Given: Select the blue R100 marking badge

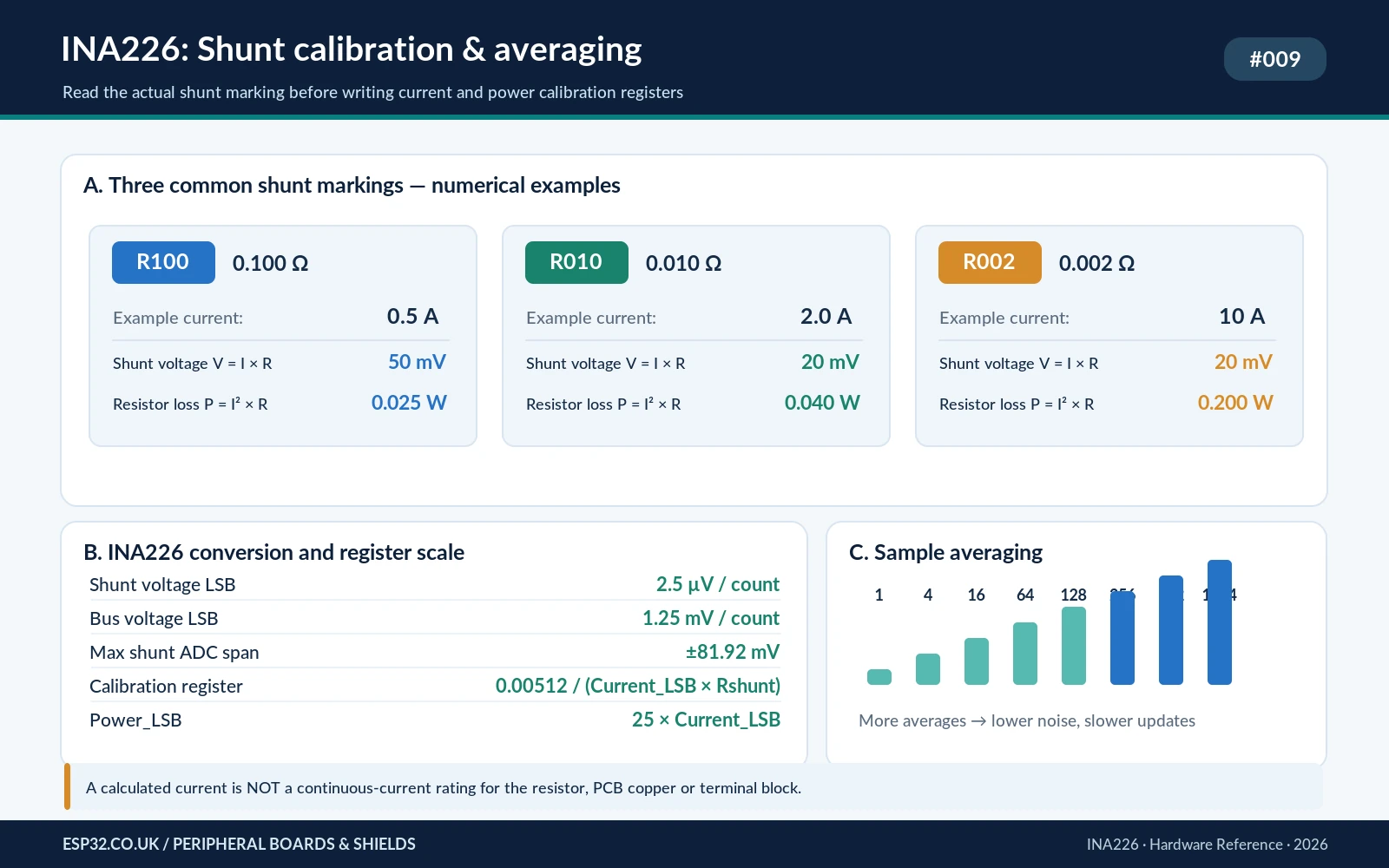Looking at the screenshot, I should tap(163, 262).
